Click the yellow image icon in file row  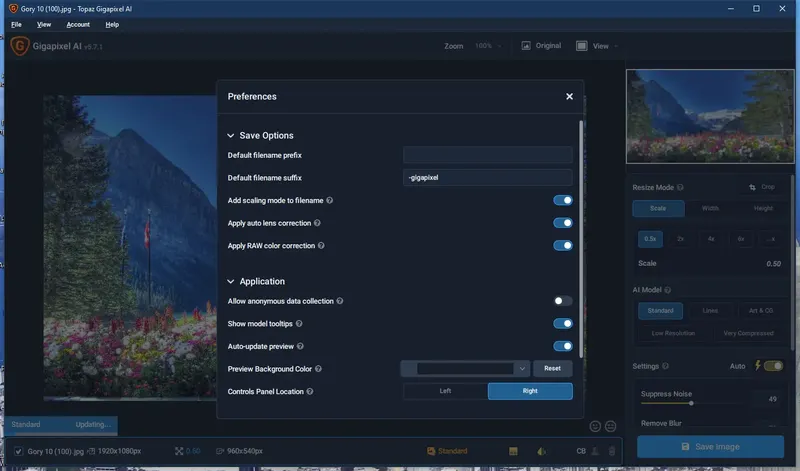click(513, 451)
